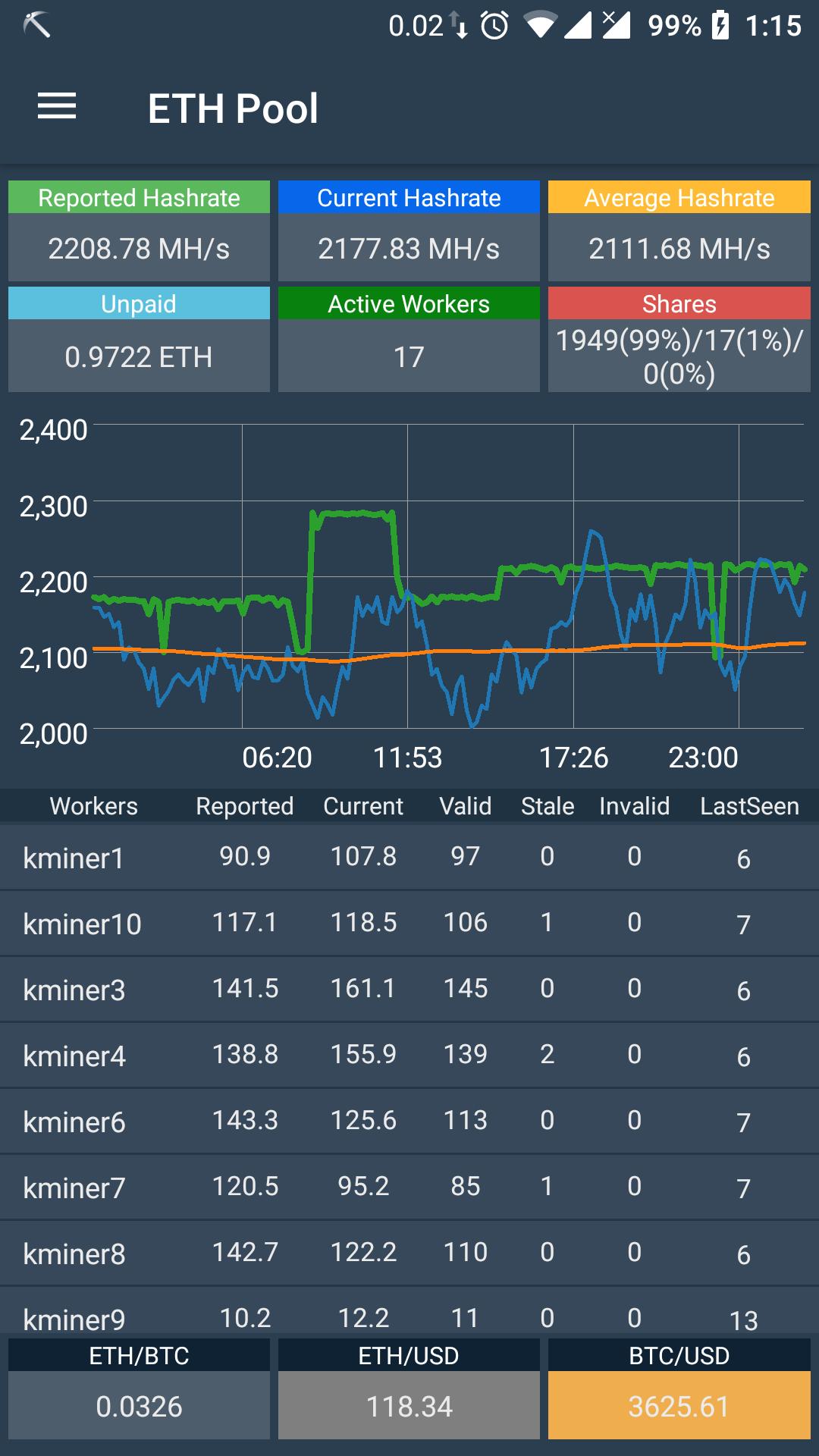Sort by the Current column header
Screen dimensions: 819x1456
coord(363,806)
